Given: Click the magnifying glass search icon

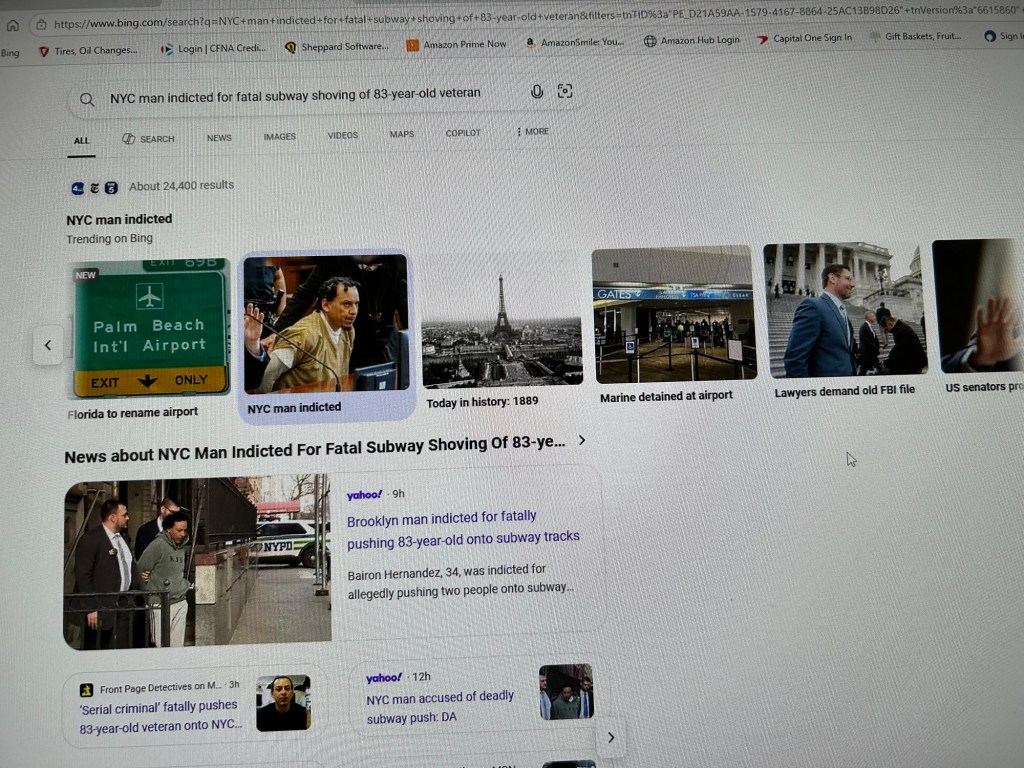Looking at the screenshot, I should tap(87, 99).
